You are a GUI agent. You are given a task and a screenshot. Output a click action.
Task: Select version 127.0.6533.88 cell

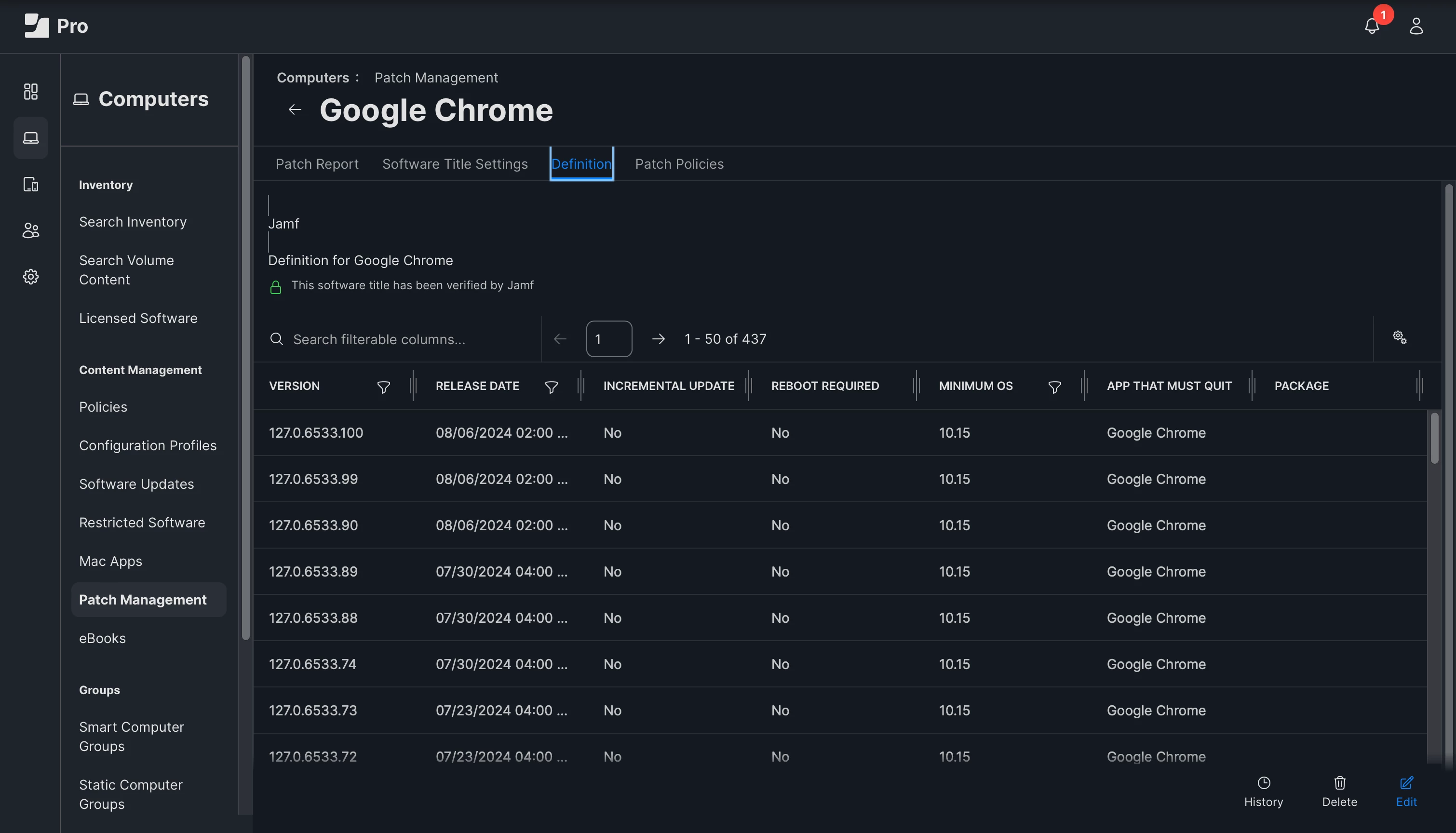313,618
